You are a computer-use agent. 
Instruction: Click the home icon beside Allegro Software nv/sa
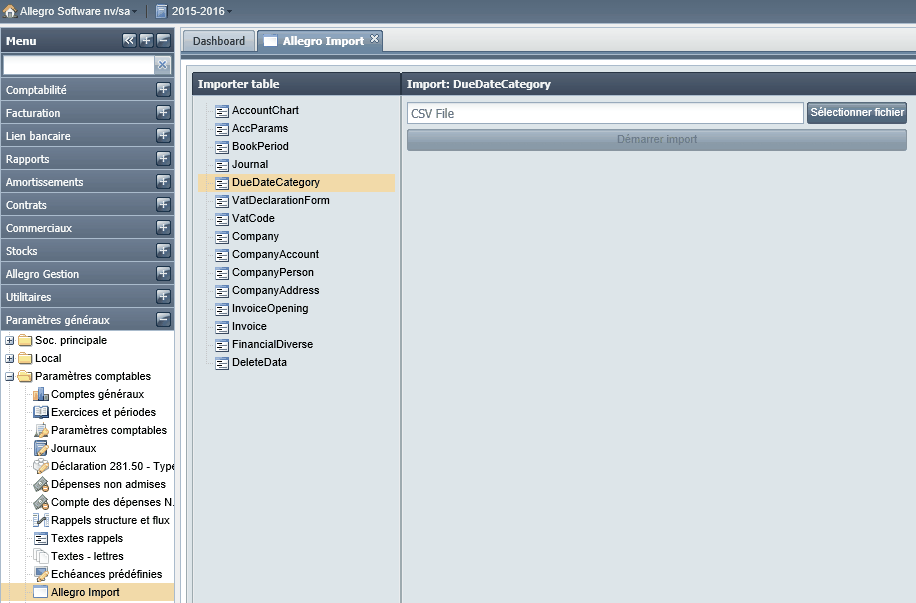click(x=9, y=11)
